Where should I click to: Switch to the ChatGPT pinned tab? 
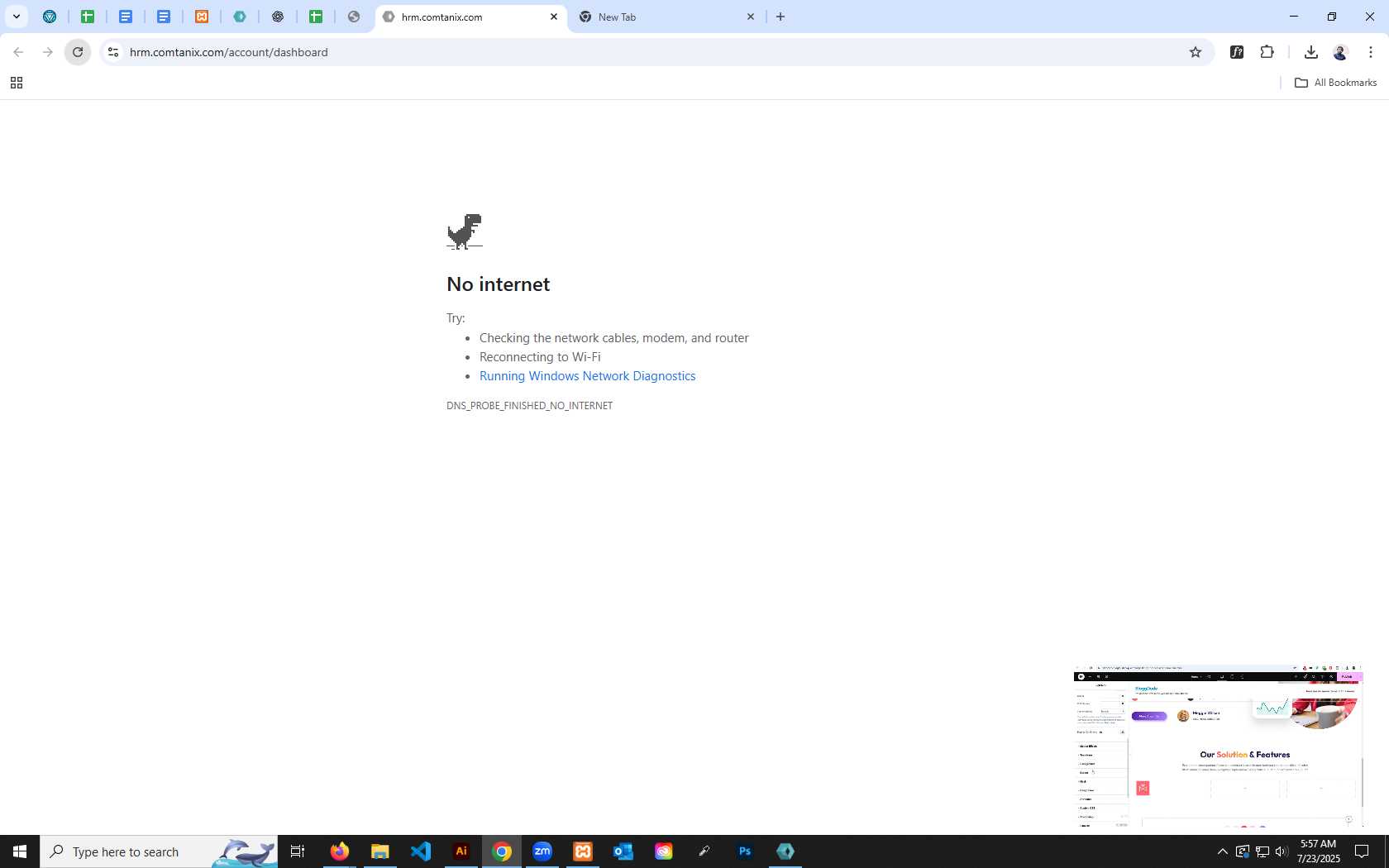point(278,17)
